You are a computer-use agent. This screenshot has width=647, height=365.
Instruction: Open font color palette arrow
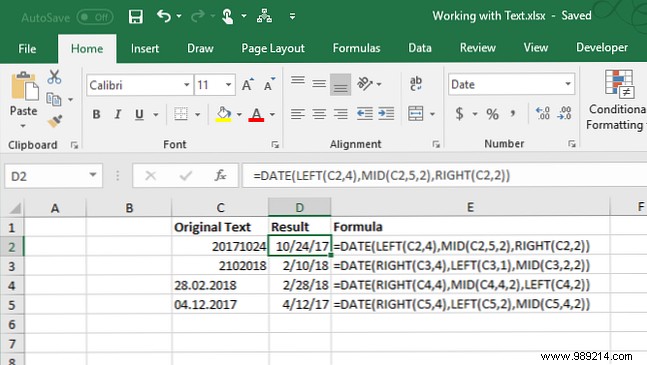coord(272,115)
